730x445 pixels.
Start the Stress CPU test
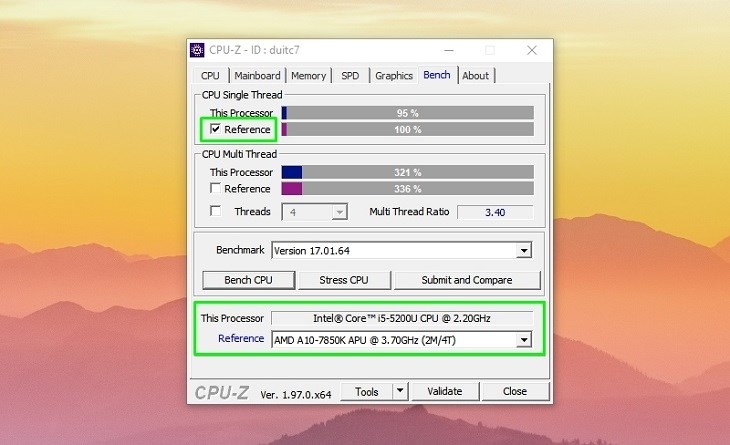[344, 280]
